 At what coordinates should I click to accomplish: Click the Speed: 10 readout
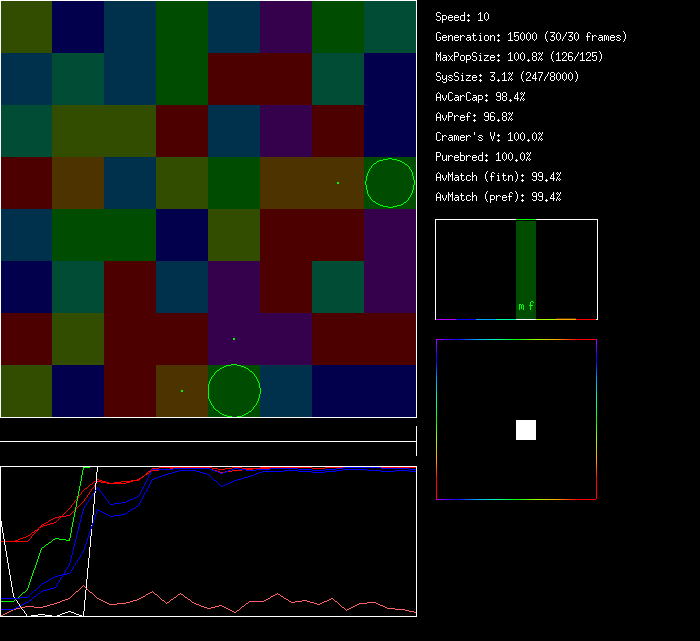(x=463, y=17)
